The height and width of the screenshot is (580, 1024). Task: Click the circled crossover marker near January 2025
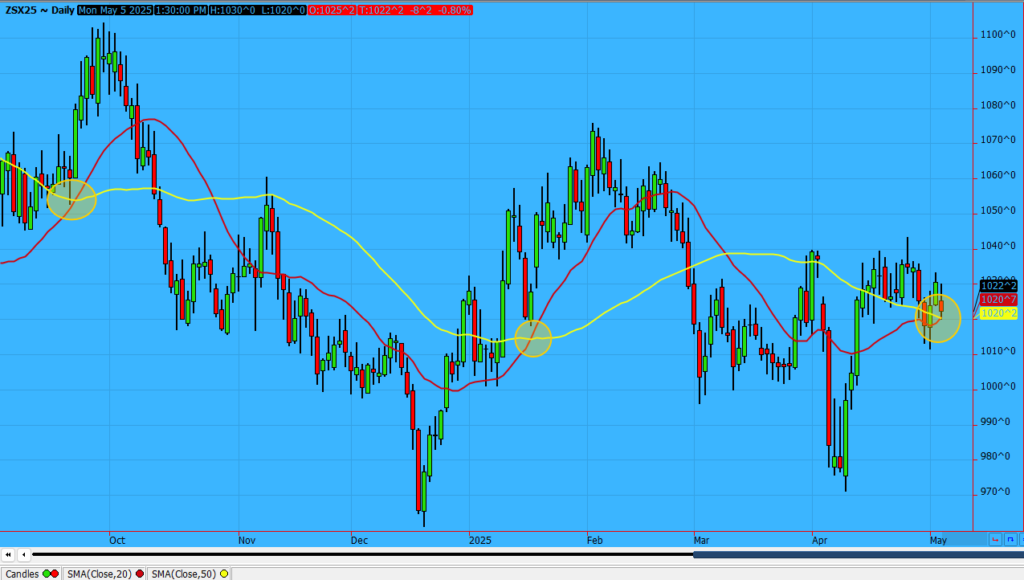533,338
